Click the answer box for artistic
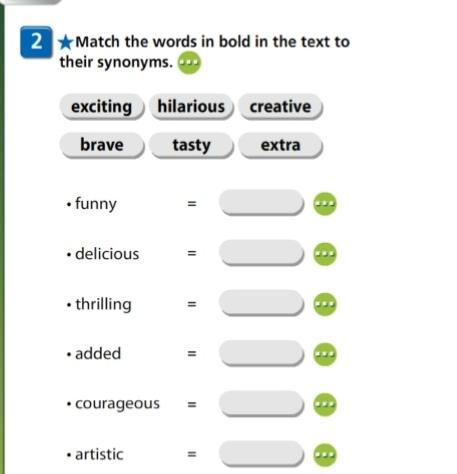 point(261,453)
